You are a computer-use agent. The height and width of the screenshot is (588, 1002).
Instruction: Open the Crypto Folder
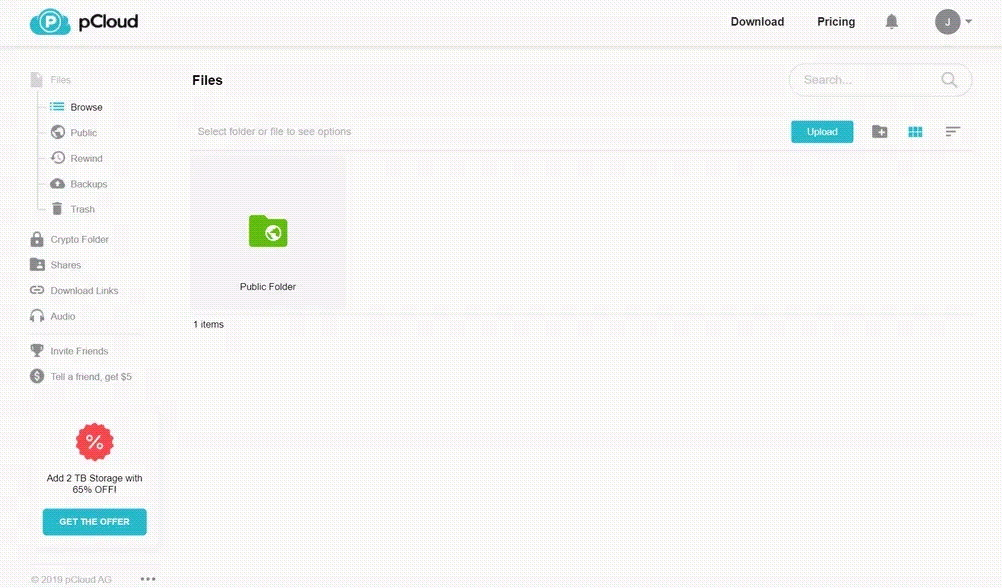[36, 239]
